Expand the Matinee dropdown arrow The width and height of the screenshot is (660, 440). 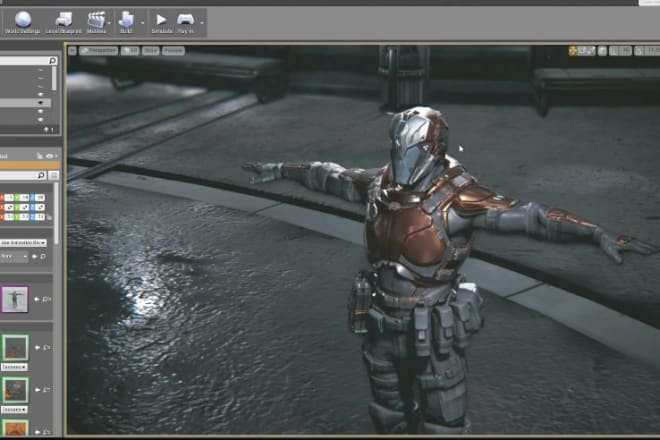click(x=110, y=22)
